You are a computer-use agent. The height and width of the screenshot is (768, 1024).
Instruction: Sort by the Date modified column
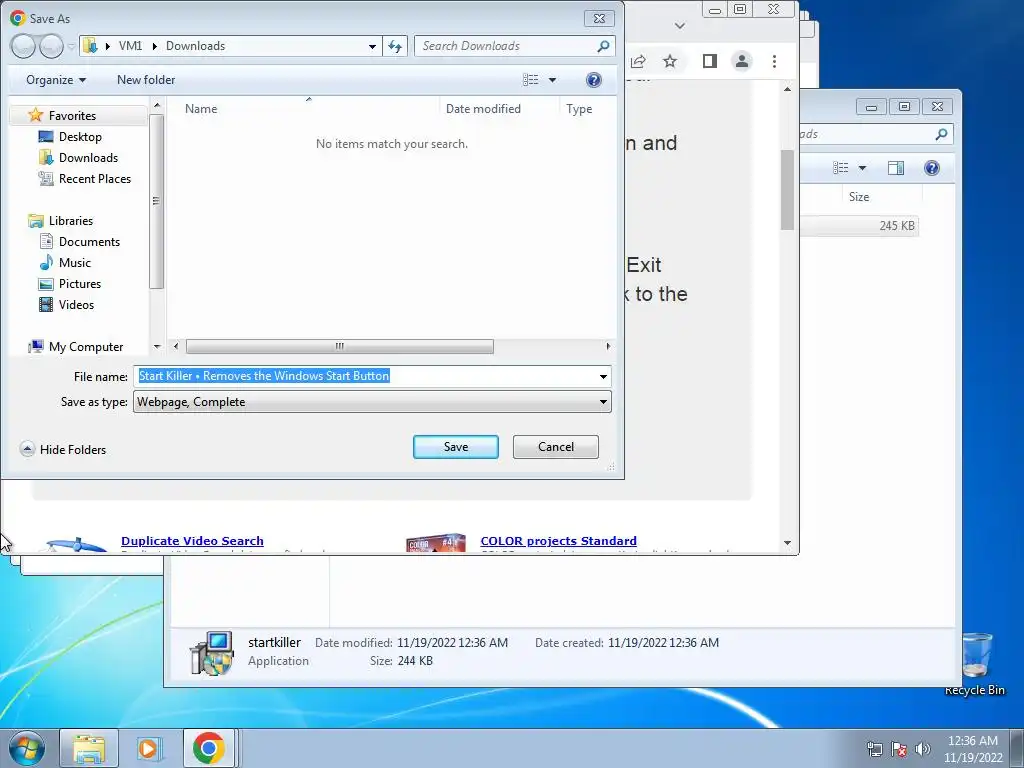pyautogui.click(x=483, y=109)
